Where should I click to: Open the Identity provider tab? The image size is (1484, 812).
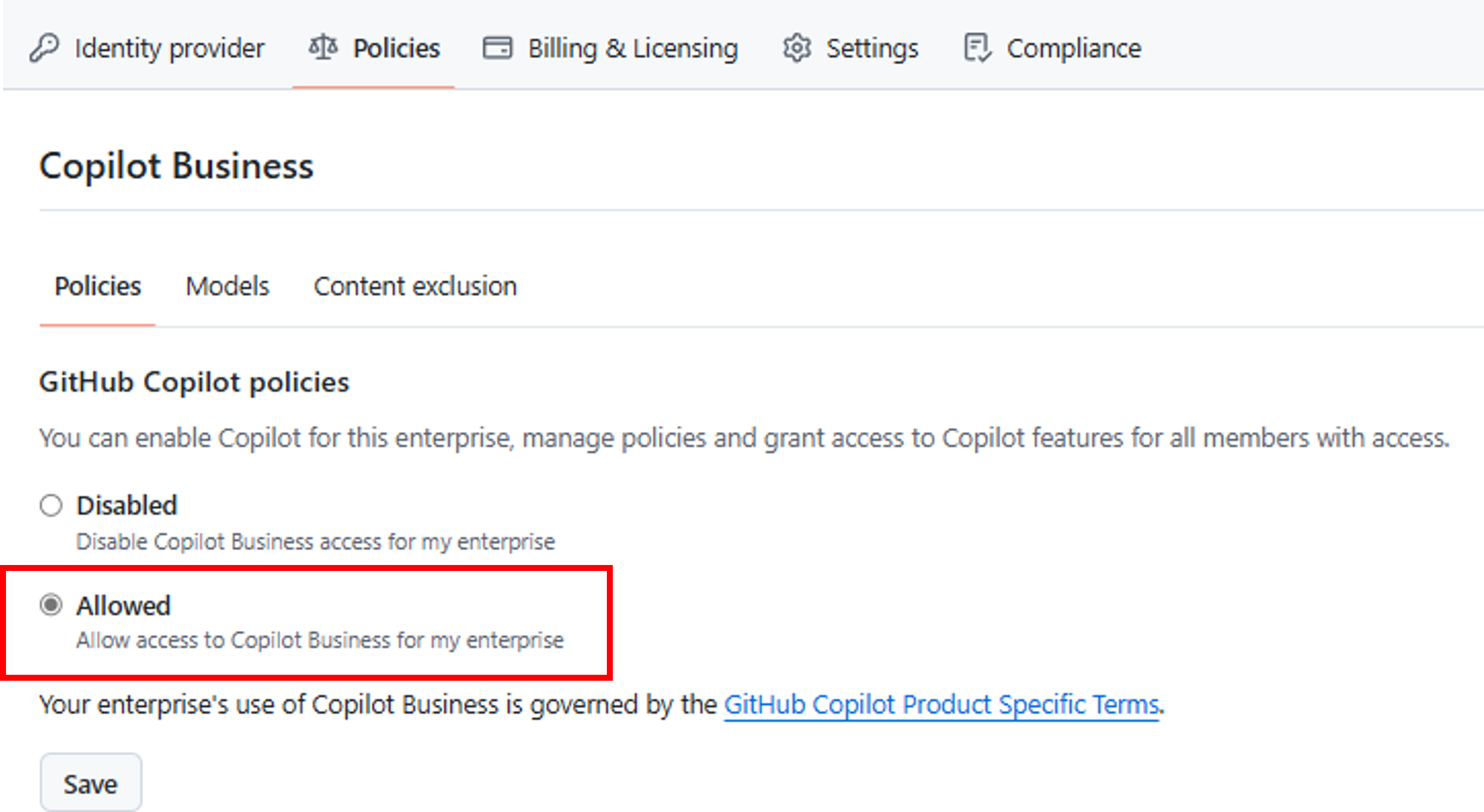tap(147, 48)
